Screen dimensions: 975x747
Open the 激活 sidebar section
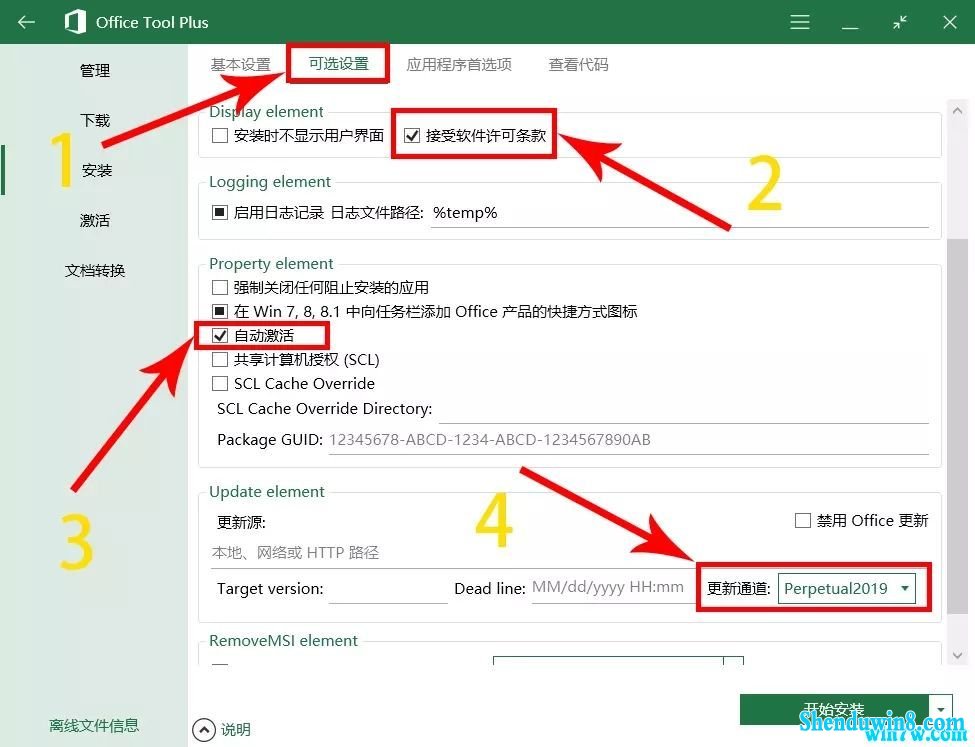coord(95,220)
